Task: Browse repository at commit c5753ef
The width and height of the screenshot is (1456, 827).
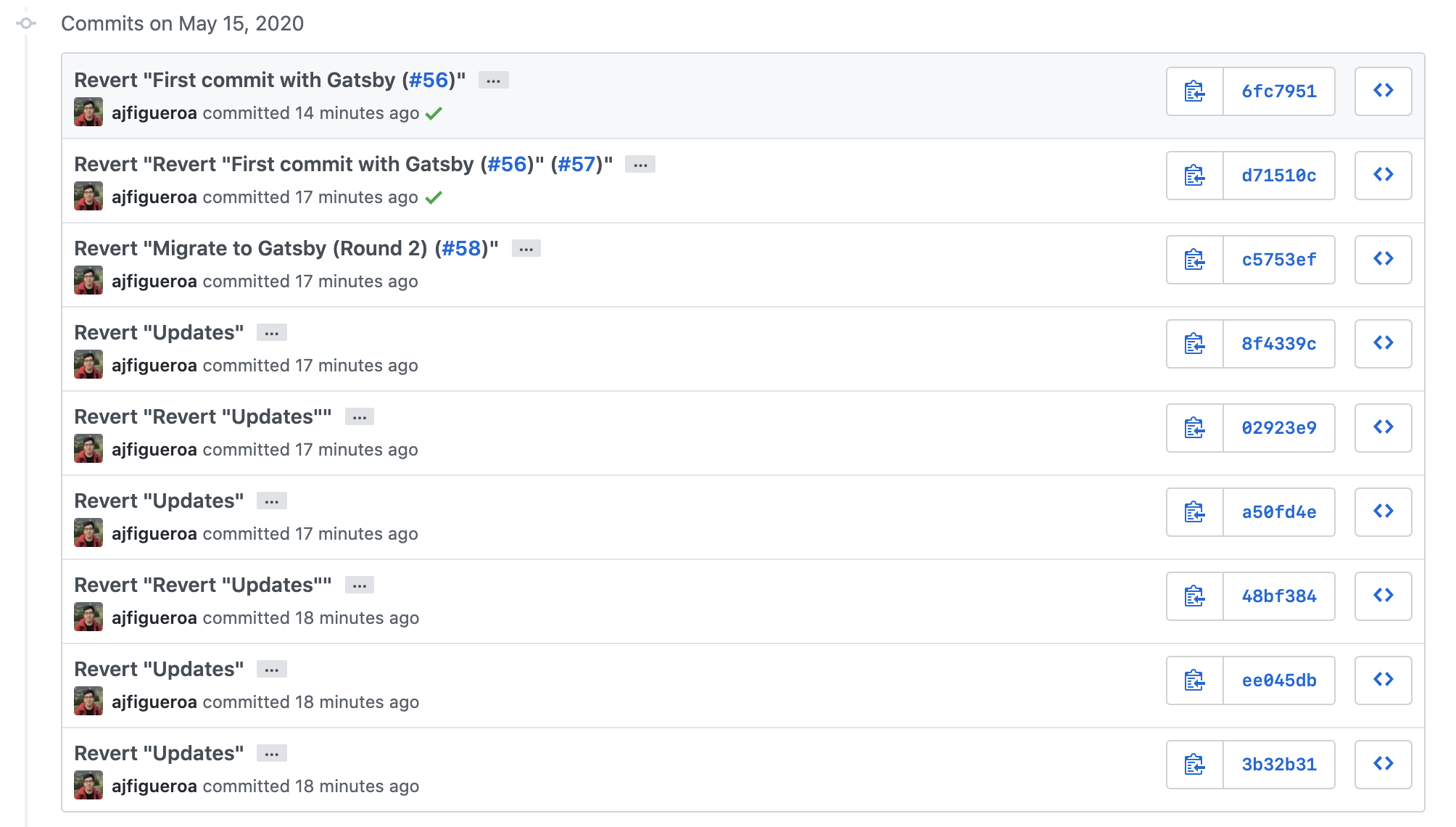Action: pyautogui.click(x=1383, y=260)
